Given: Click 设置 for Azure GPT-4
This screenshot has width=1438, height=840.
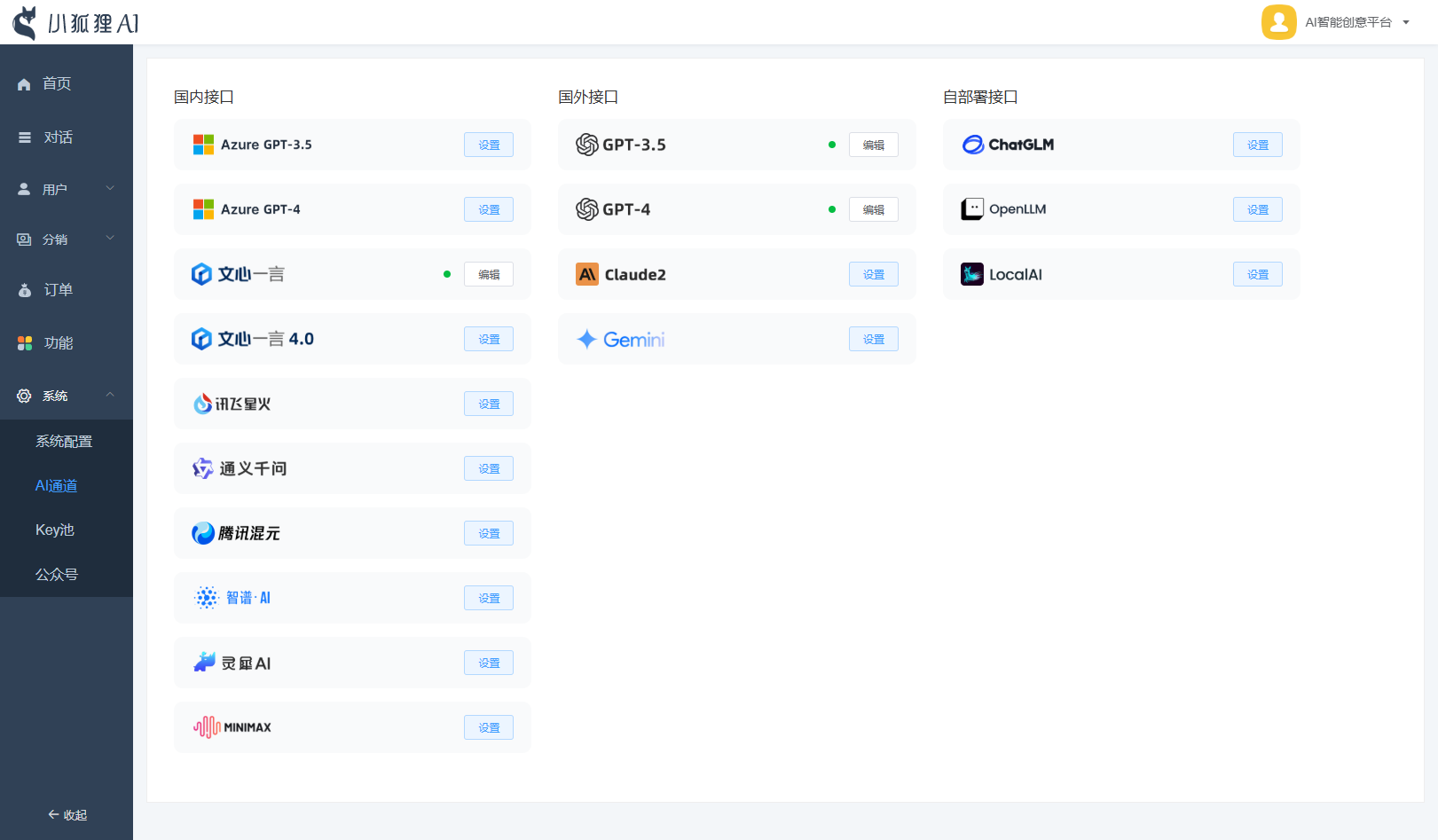Looking at the screenshot, I should [489, 209].
